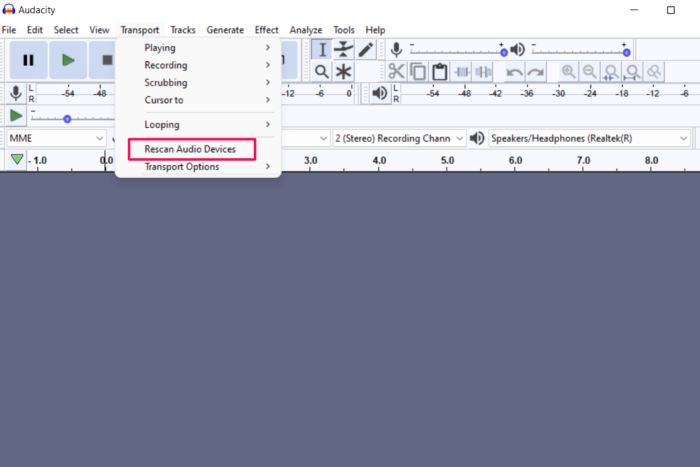Click the Zoom In icon

[568, 71]
